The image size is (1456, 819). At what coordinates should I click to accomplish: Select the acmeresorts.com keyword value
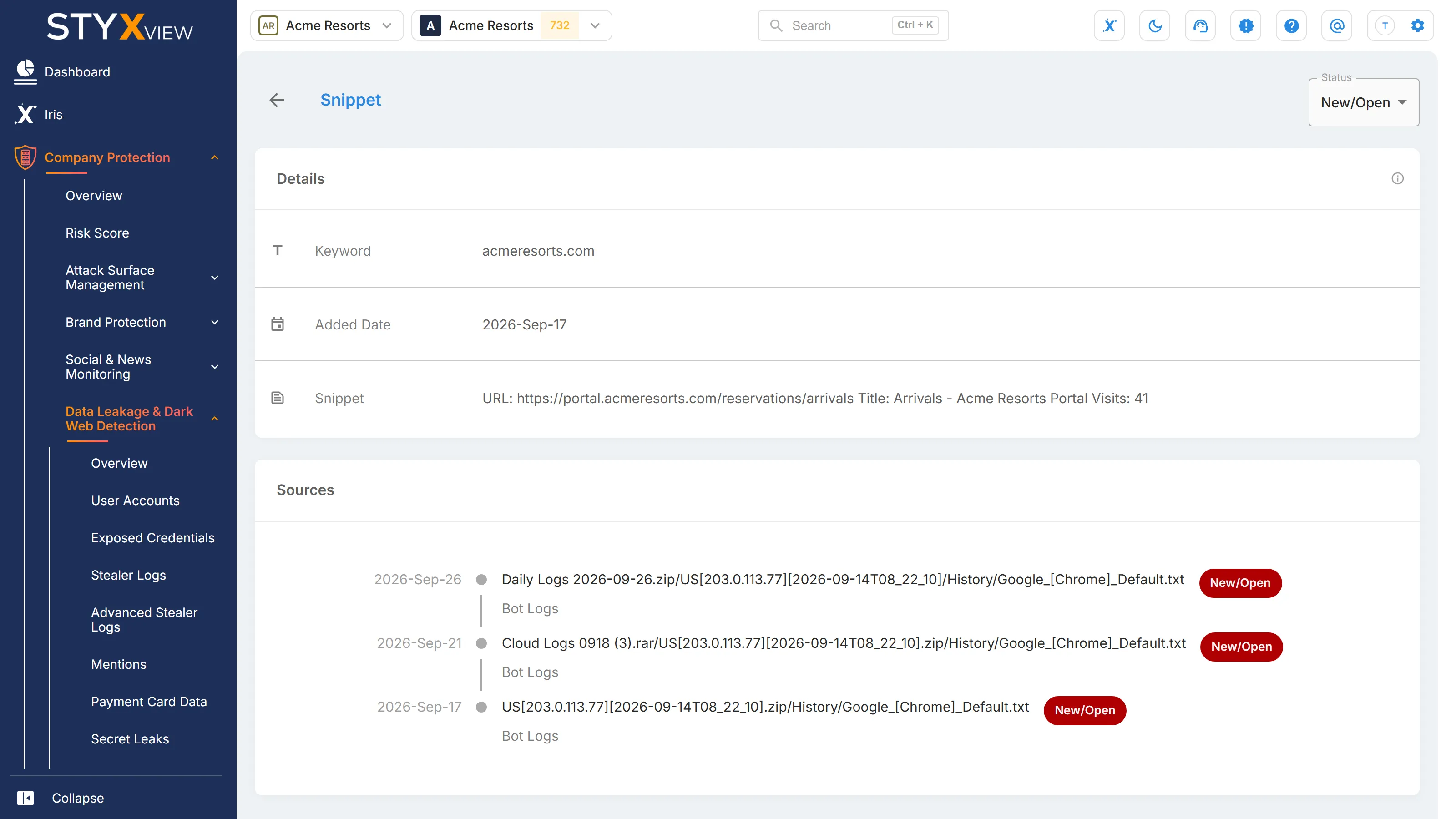(x=538, y=251)
